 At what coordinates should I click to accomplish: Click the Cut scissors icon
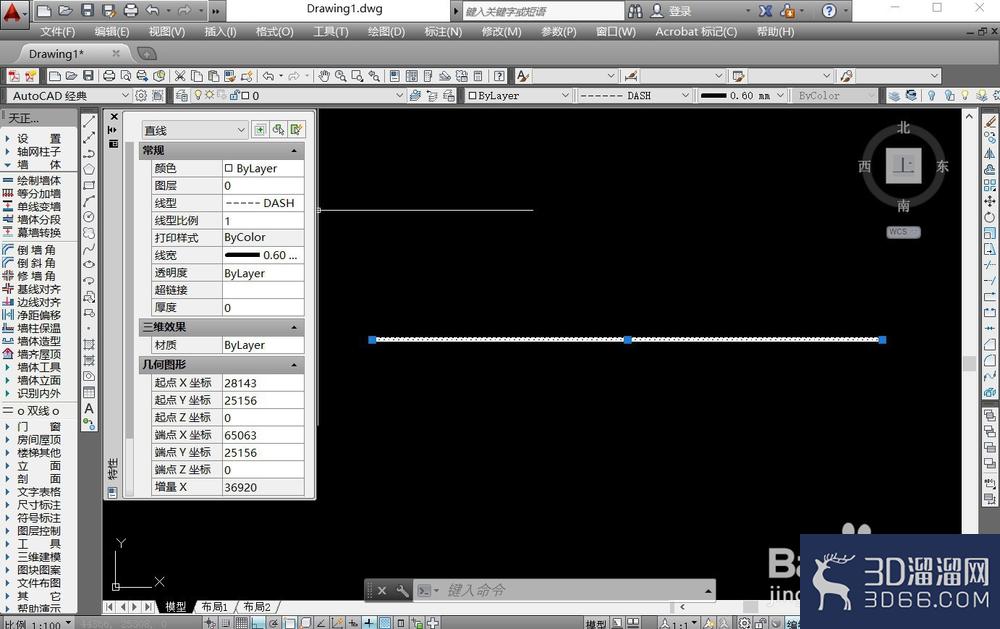click(x=180, y=76)
